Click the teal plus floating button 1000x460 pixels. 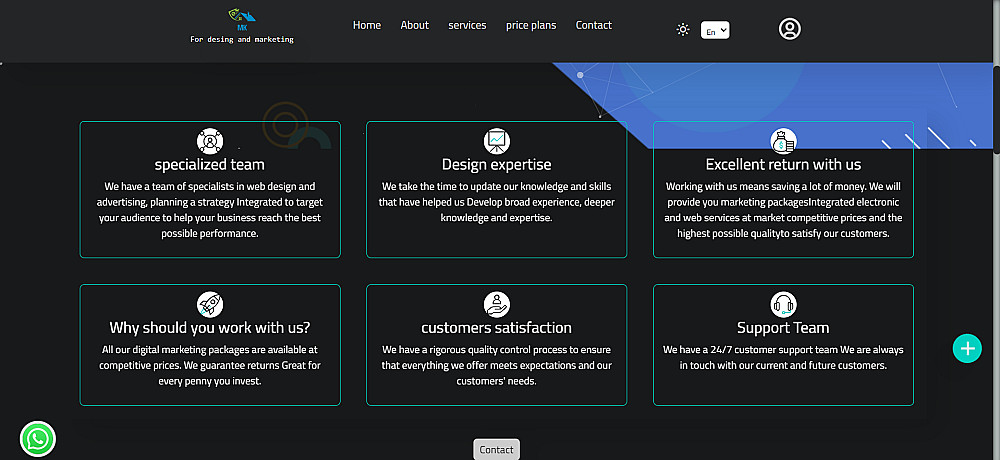967,348
